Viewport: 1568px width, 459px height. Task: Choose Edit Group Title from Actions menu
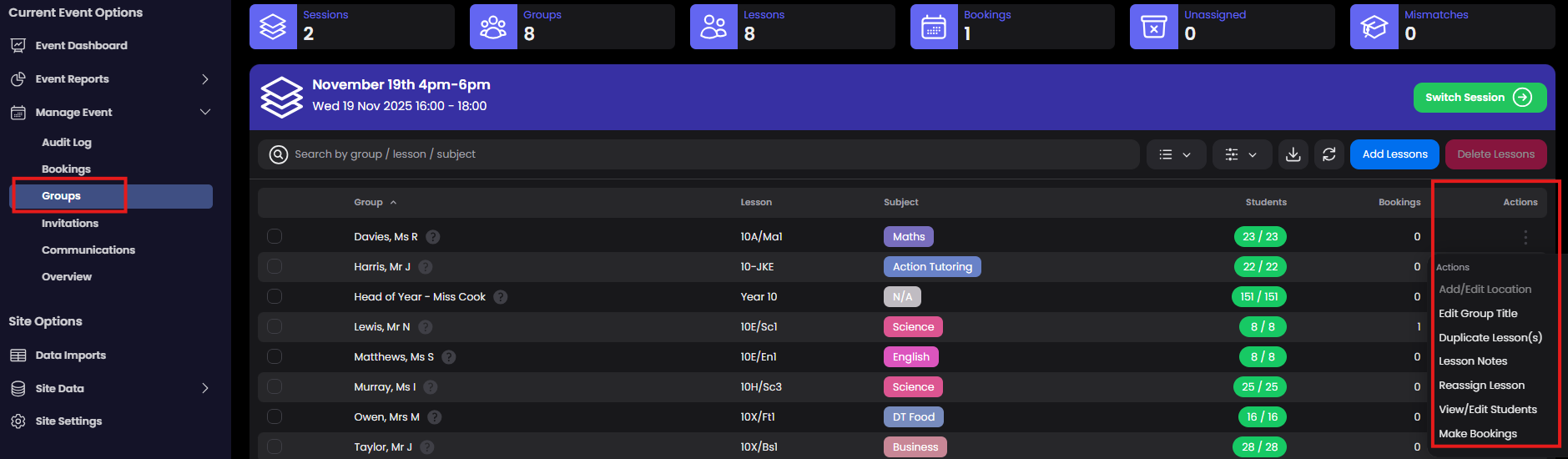[x=1478, y=314]
